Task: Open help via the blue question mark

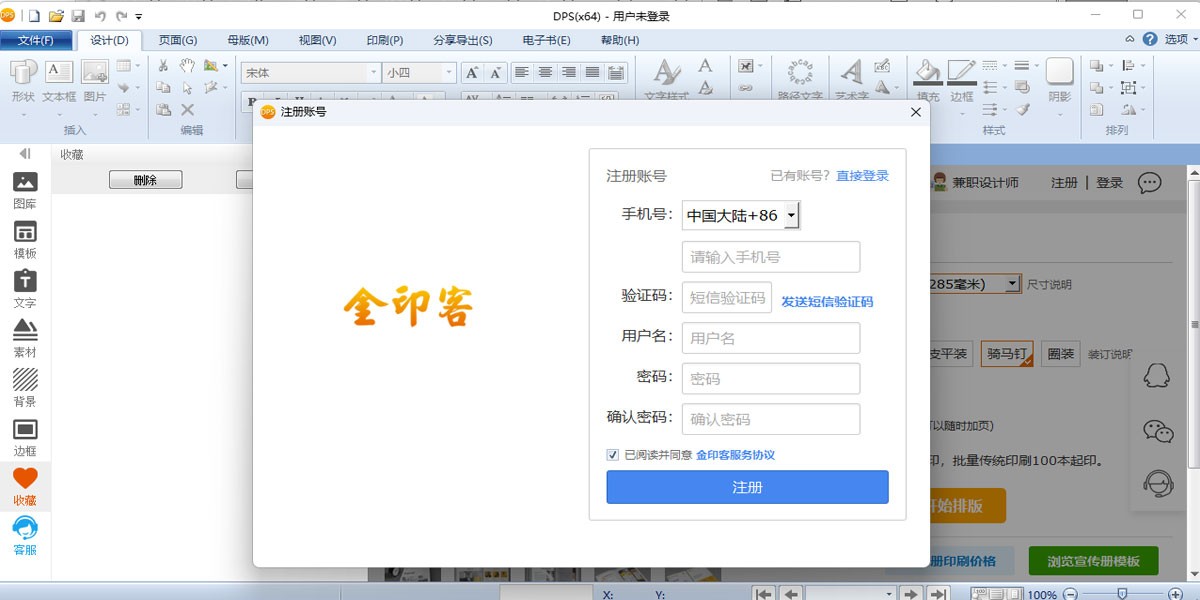Action: pos(1150,40)
